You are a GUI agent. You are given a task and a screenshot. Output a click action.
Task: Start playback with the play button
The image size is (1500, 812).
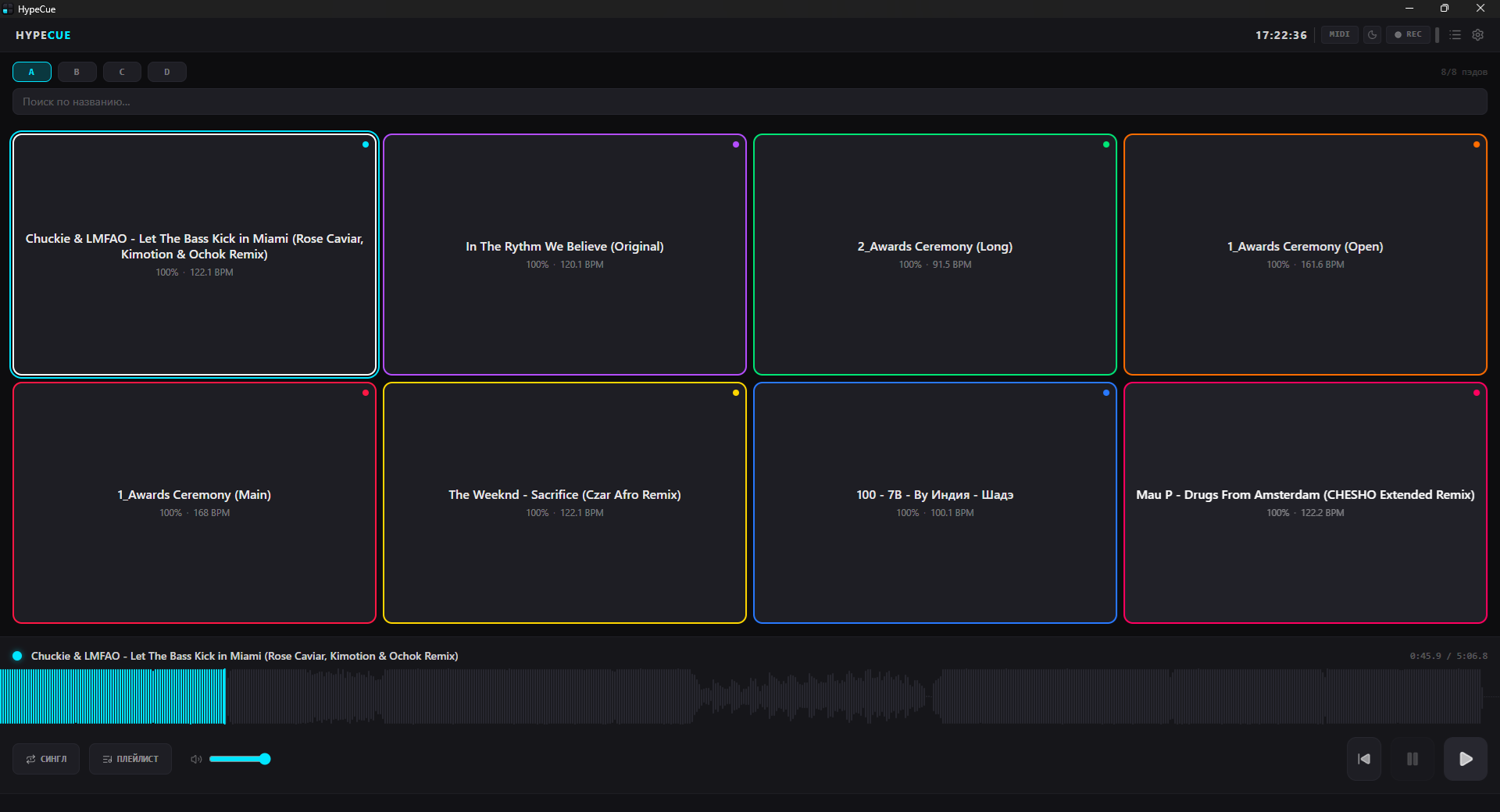1466,759
